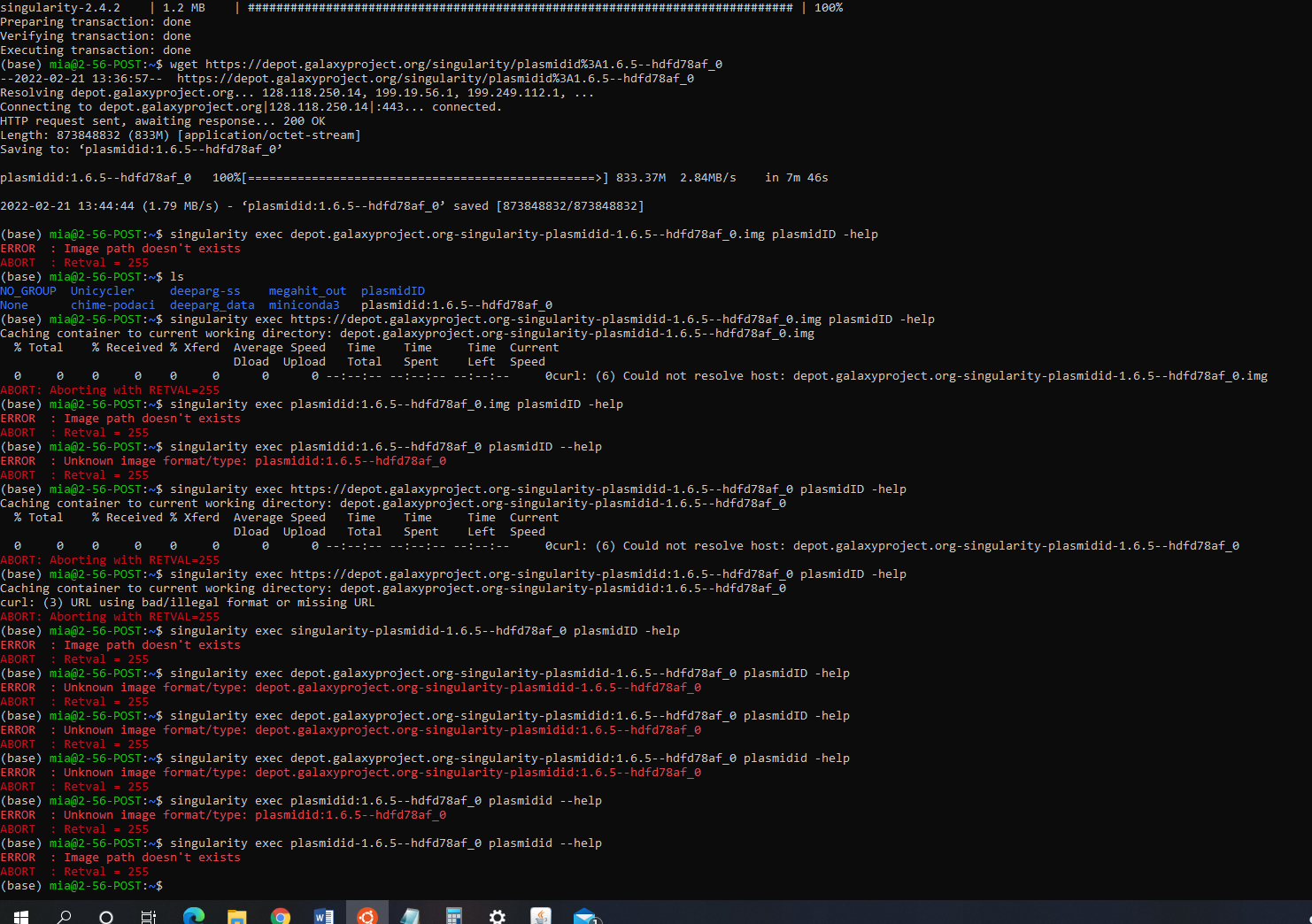Click the Cortana circle icon
1312x924 pixels.
[x=105, y=916]
